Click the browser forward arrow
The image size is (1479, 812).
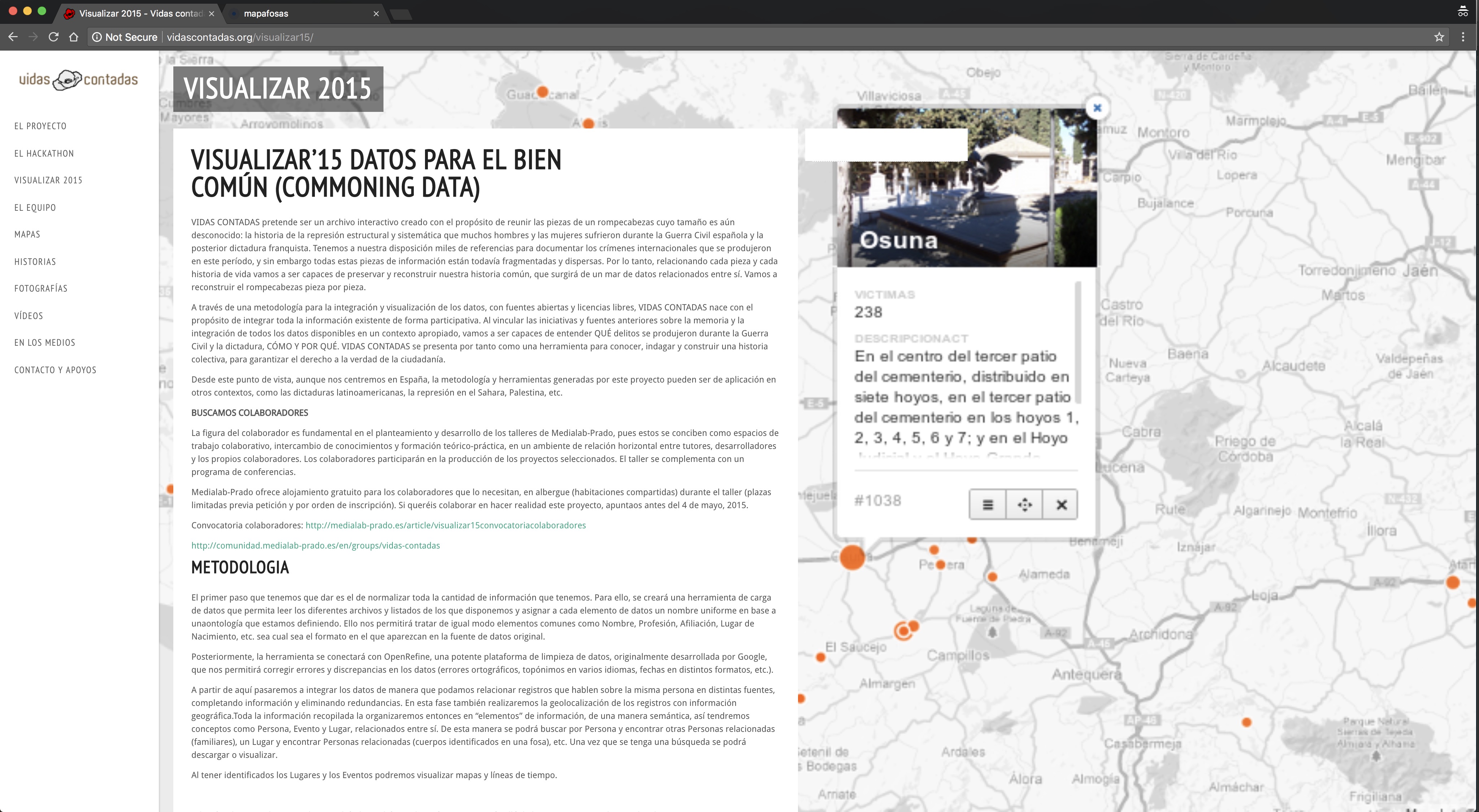pyautogui.click(x=33, y=37)
